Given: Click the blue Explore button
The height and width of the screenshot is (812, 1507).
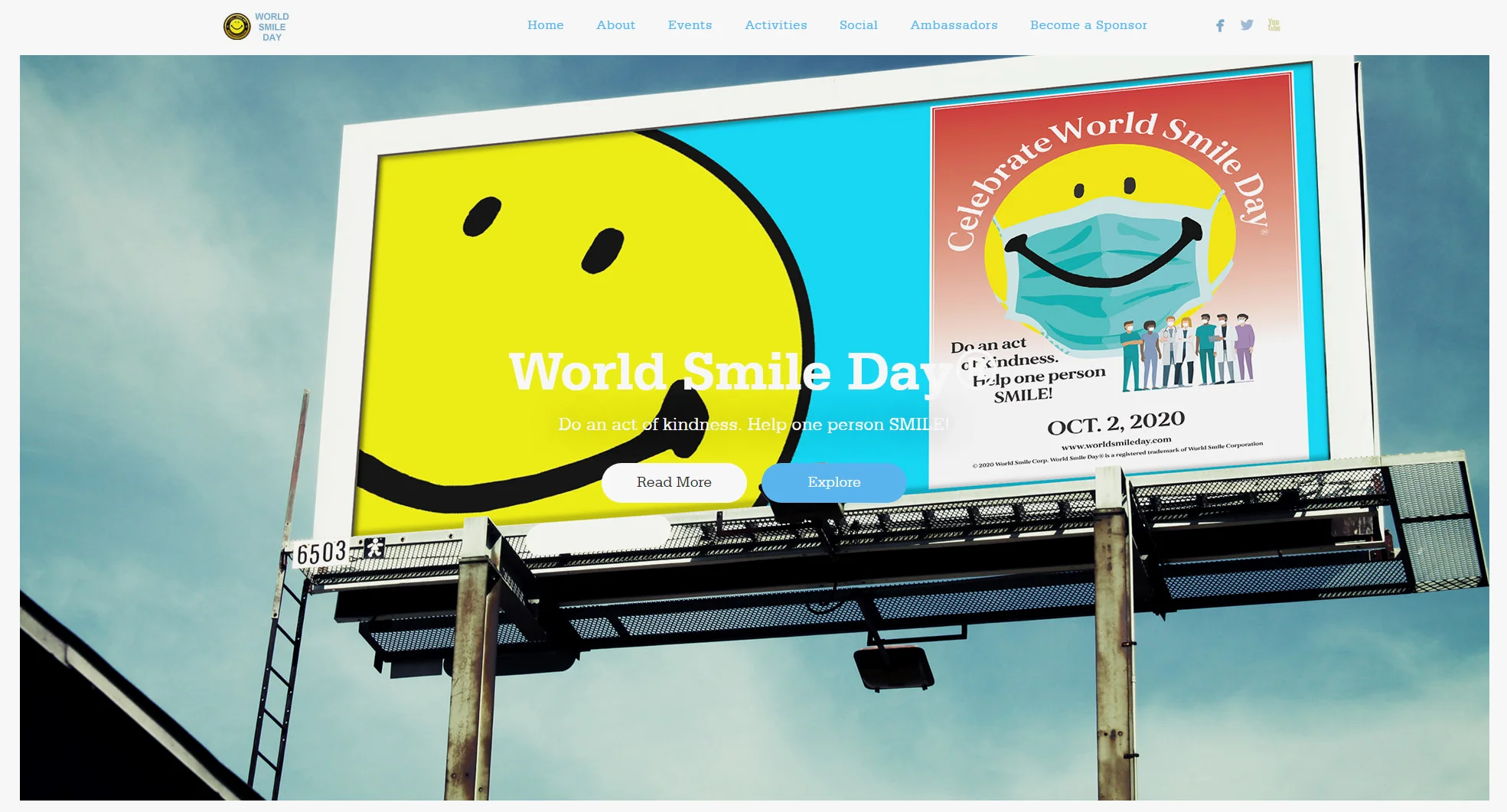Looking at the screenshot, I should pyautogui.click(x=834, y=483).
